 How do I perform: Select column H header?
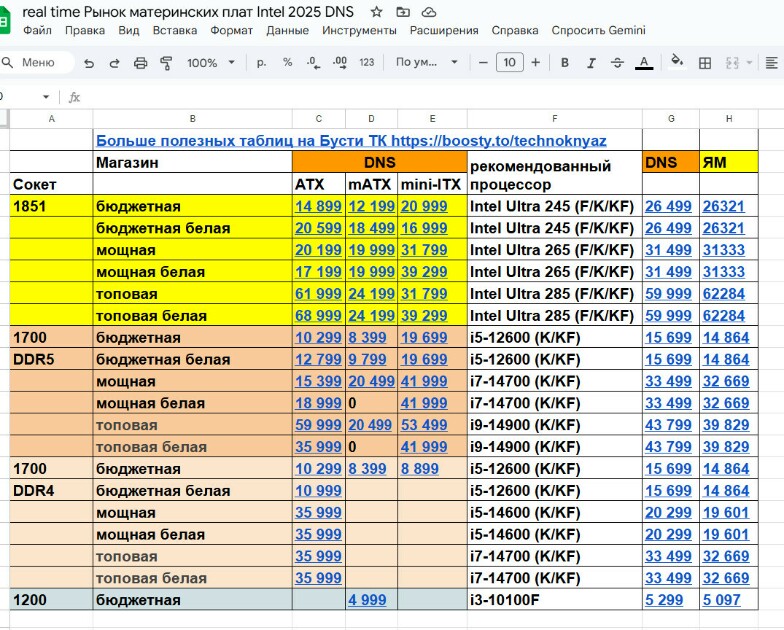(728, 118)
